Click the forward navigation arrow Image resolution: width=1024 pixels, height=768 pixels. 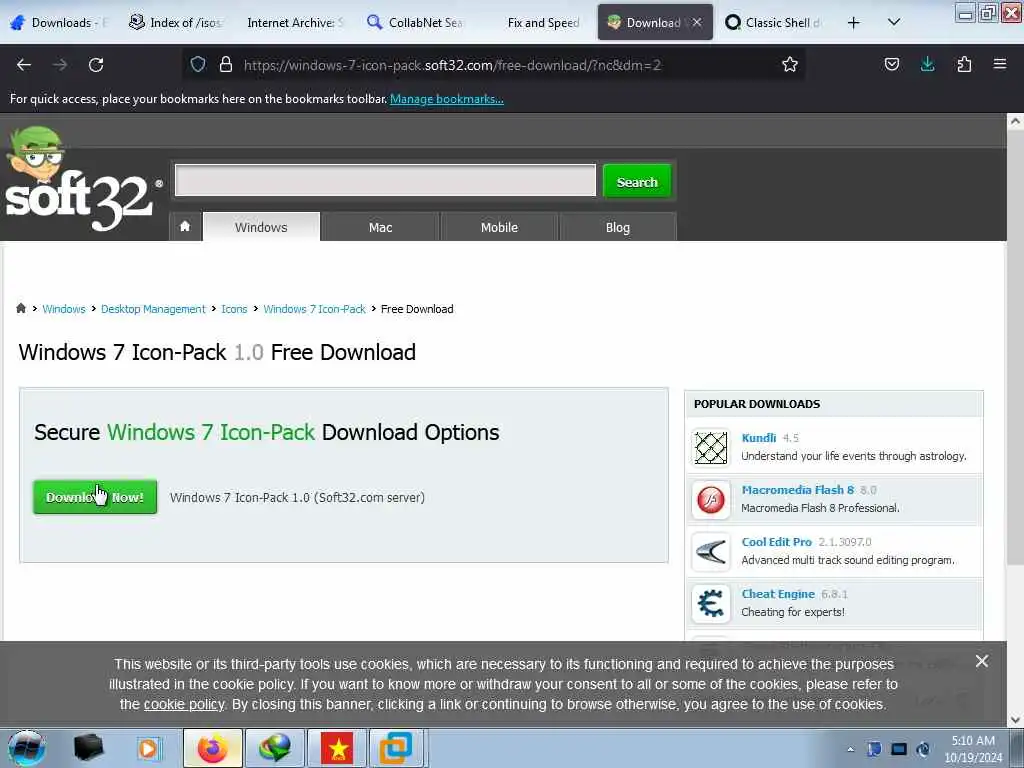point(60,65)
